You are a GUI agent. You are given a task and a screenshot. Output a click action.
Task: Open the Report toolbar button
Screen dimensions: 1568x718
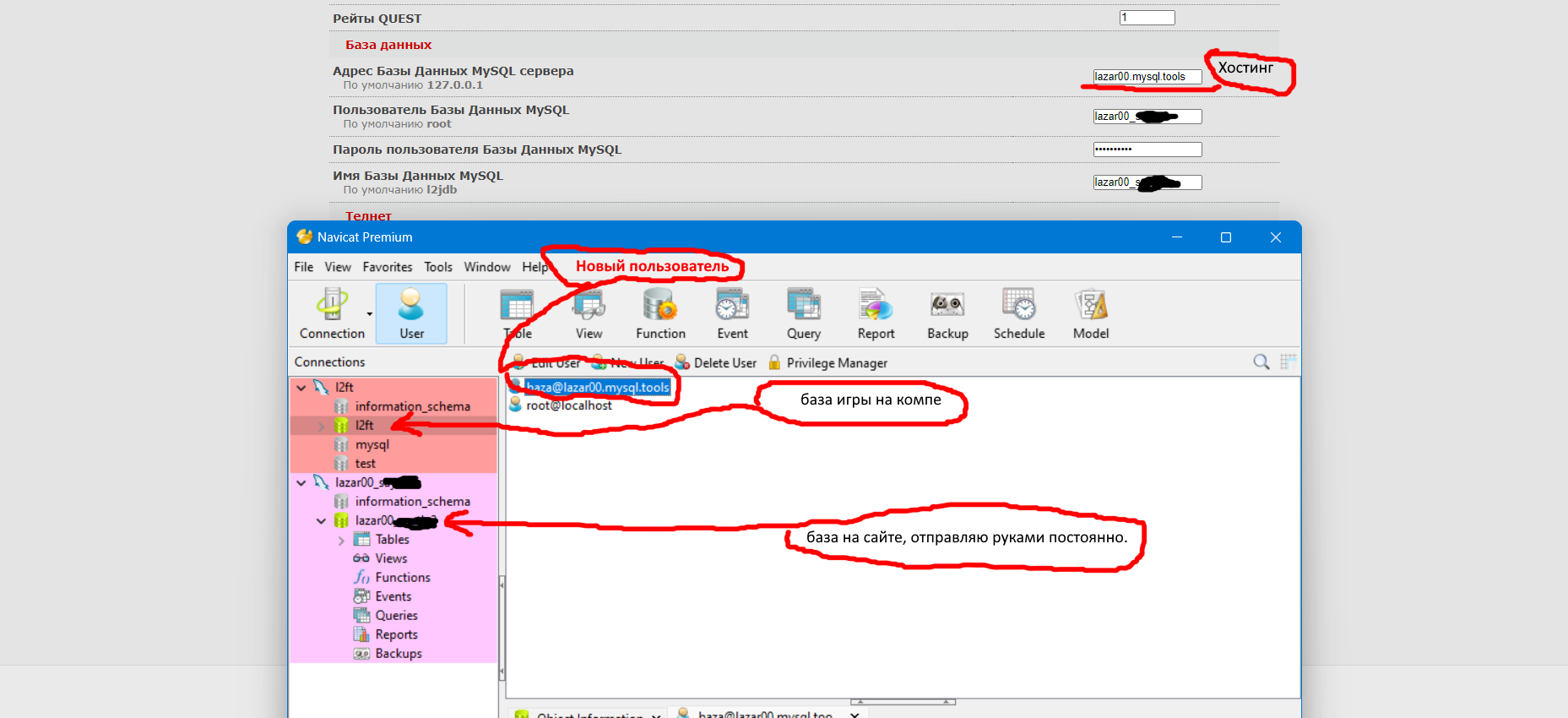tap(876, 313)
